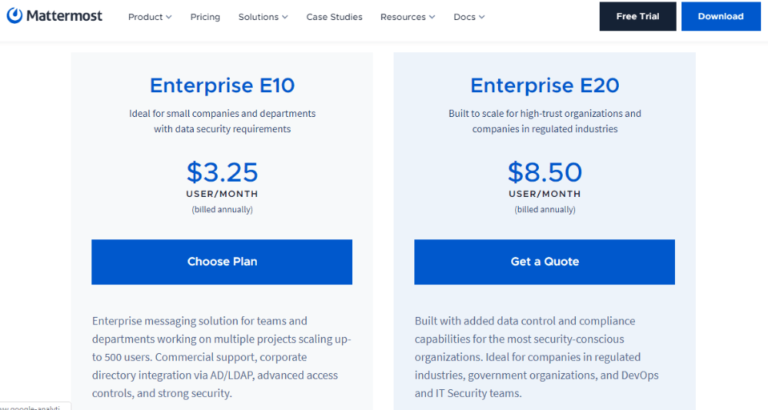
Task: Click the Enterprise E10 heading
Action: (x=222, y=85)
